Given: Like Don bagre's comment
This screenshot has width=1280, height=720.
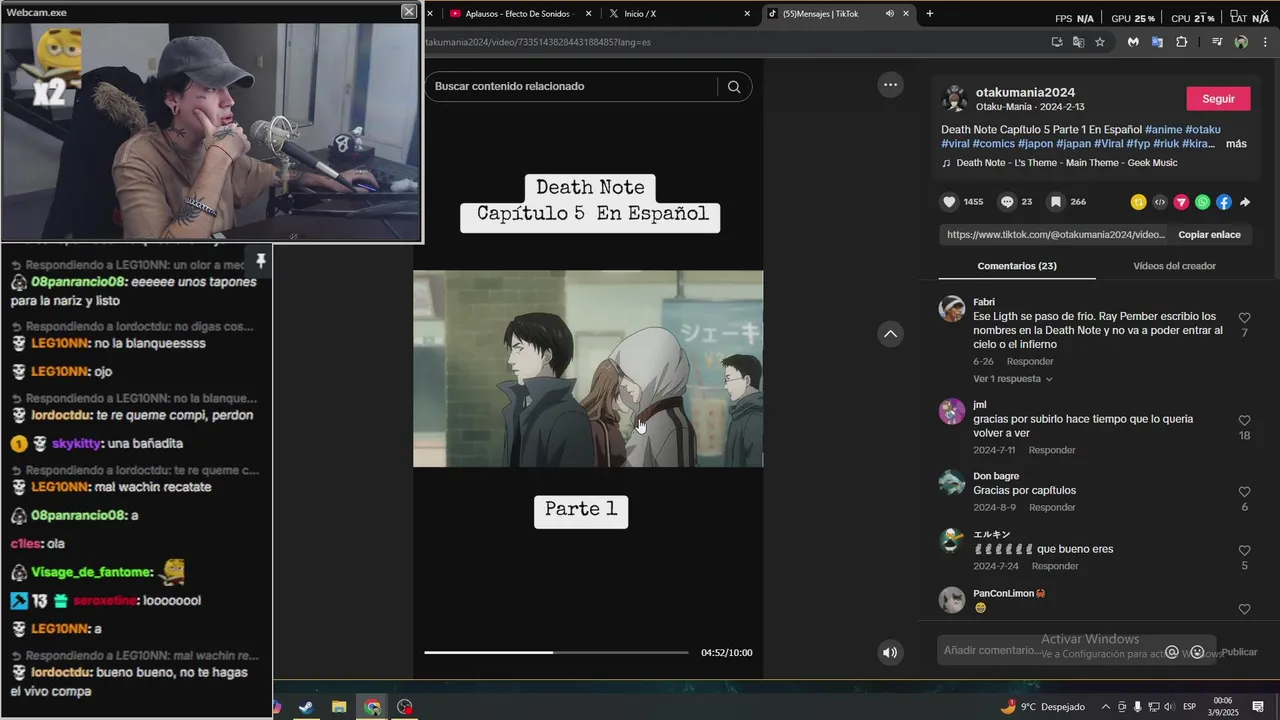Looking at the screenshot, I should pos(1244,492).
